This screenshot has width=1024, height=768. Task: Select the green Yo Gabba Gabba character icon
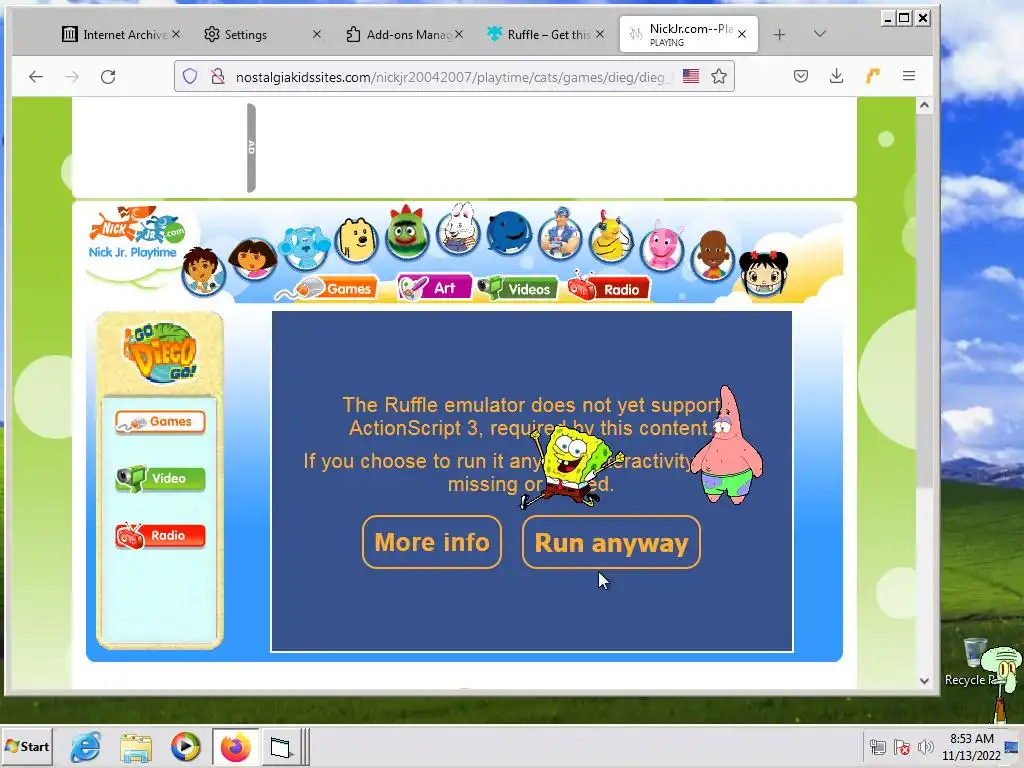click(x=407, y=233)
